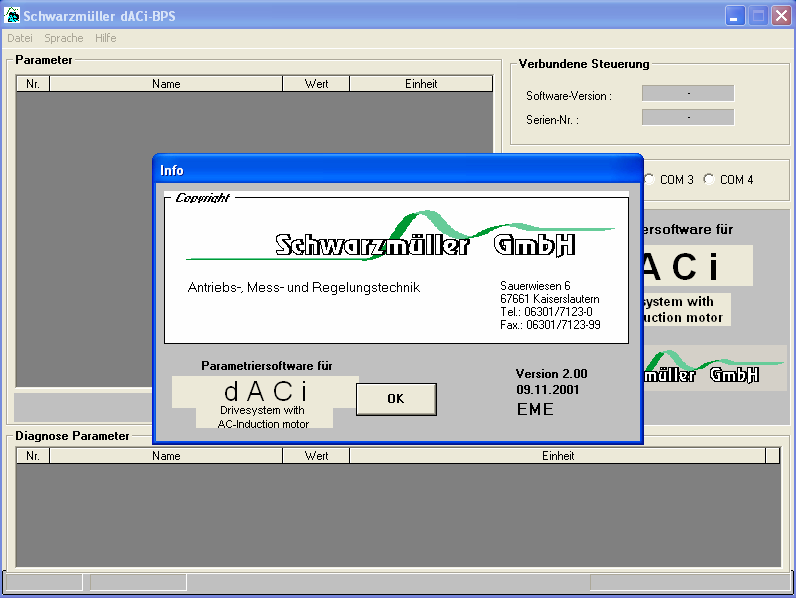Open the Sprache menu
Image resolution: width=796 pixels, height=598 pixels.
point(63,38)
